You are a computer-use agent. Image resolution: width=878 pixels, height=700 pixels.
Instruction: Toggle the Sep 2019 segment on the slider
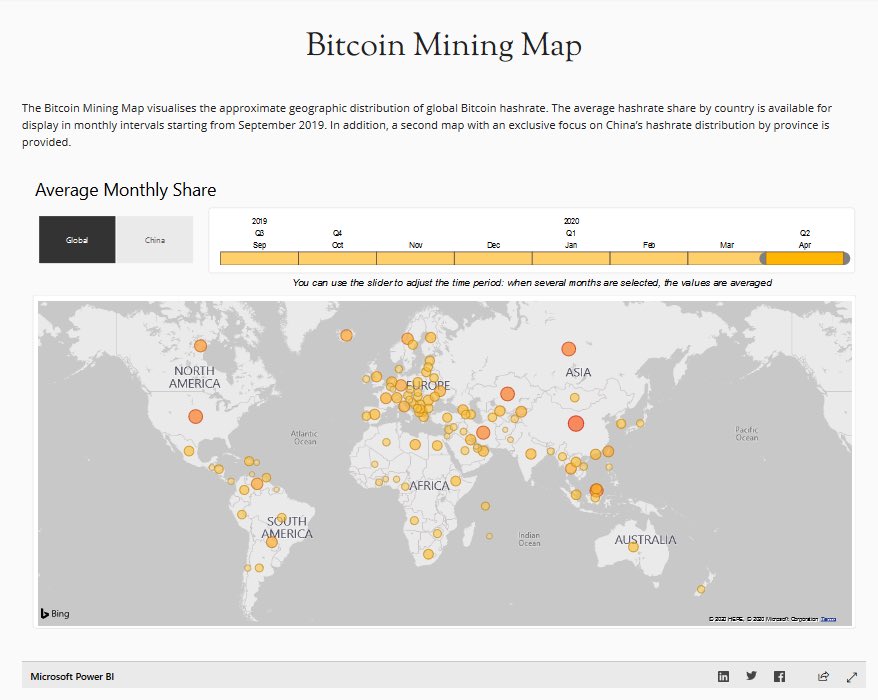[x=257, y=257]
